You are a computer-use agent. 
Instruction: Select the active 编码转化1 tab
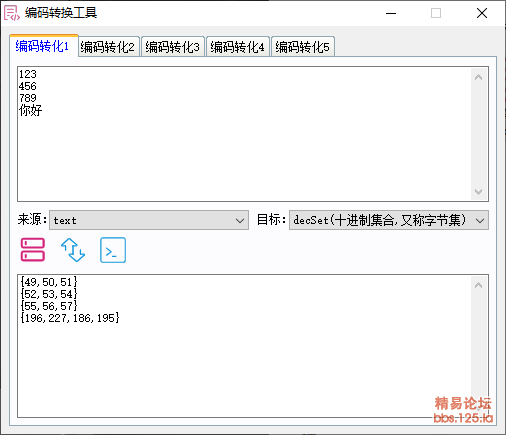[x=43, y=46]
